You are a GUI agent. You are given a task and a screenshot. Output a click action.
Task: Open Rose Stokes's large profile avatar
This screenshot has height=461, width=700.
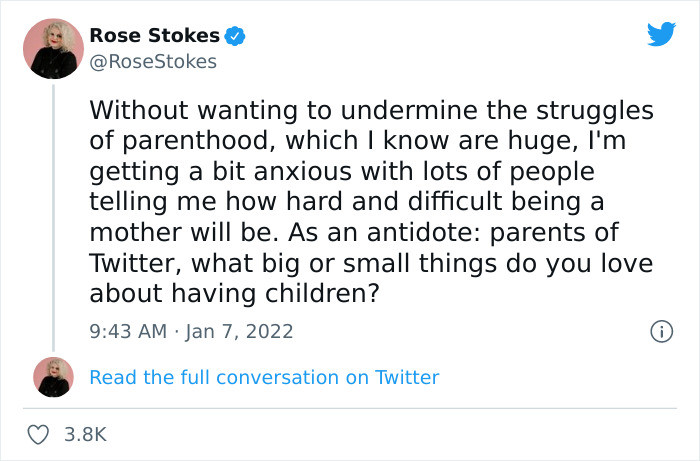coord(53,48)
